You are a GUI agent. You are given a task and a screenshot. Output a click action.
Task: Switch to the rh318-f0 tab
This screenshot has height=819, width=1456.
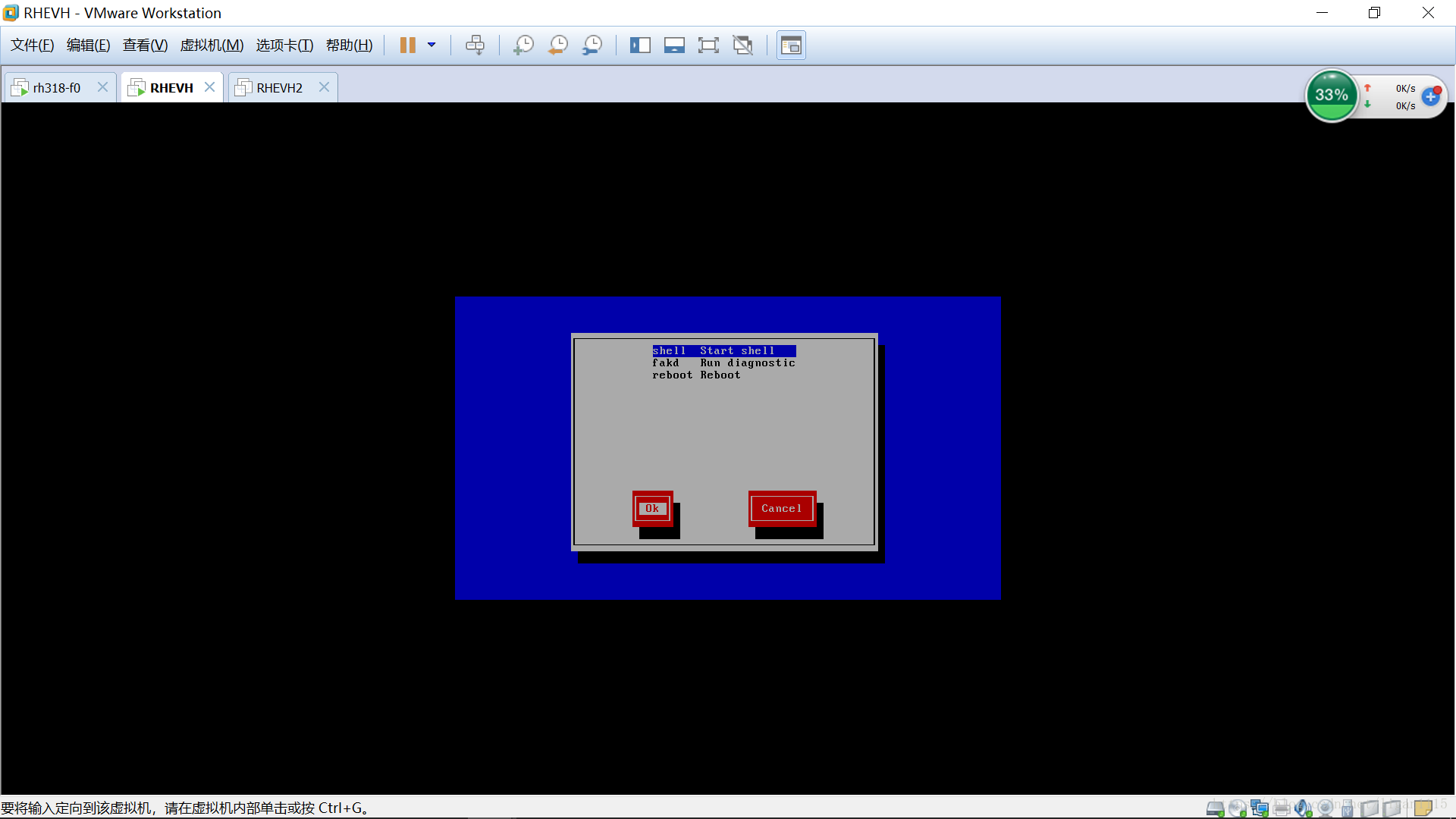coord(56,88)
